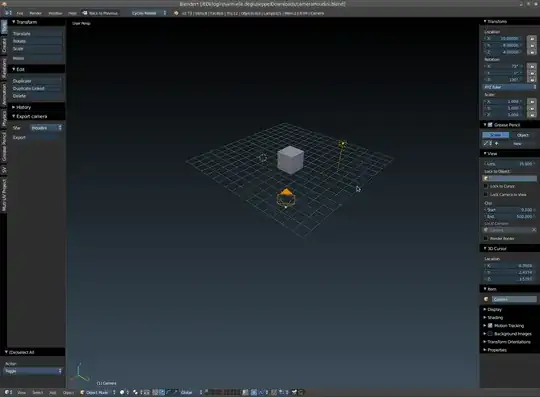The height and width of the screenshot is (397, 540).
Task: Click the Lock to Object field
Action: pos(510,178)
